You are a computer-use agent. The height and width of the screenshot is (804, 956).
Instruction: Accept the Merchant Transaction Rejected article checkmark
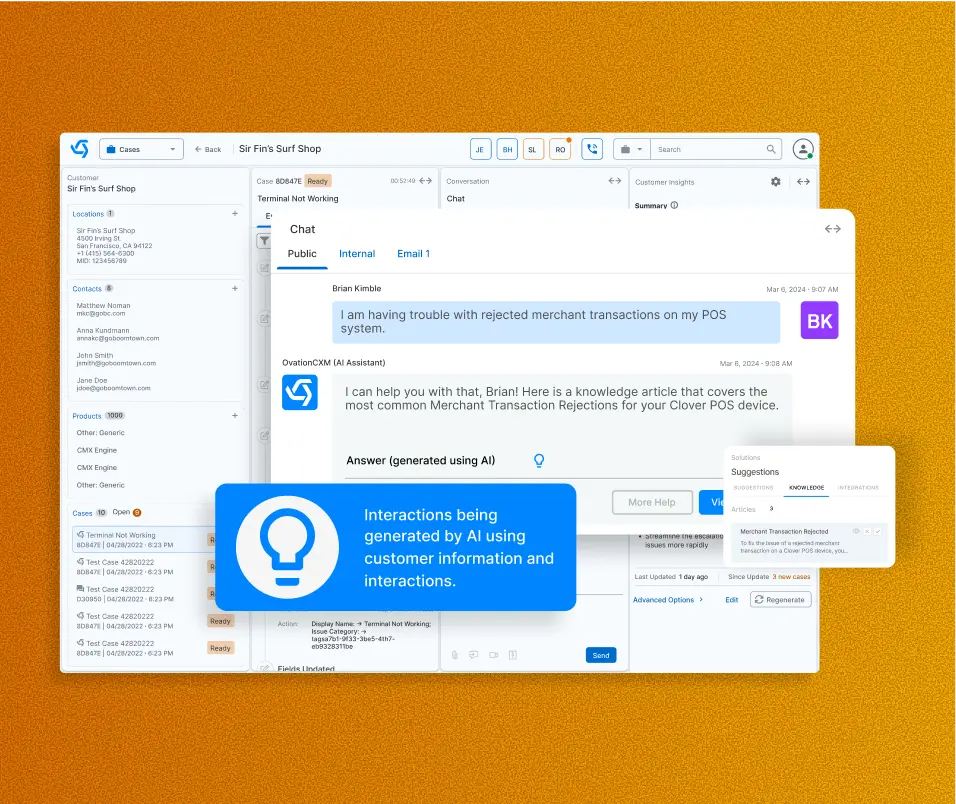click(877, 531)
